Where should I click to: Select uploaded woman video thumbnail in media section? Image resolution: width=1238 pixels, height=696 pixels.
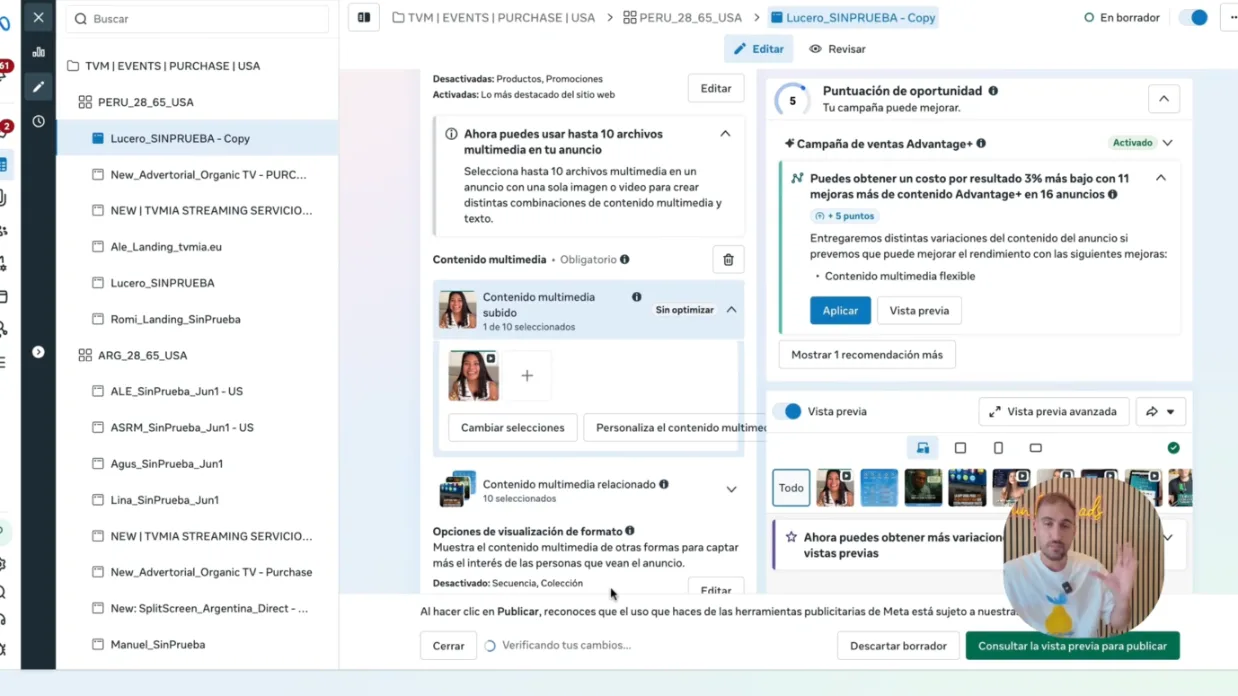[x=473, y=376]
